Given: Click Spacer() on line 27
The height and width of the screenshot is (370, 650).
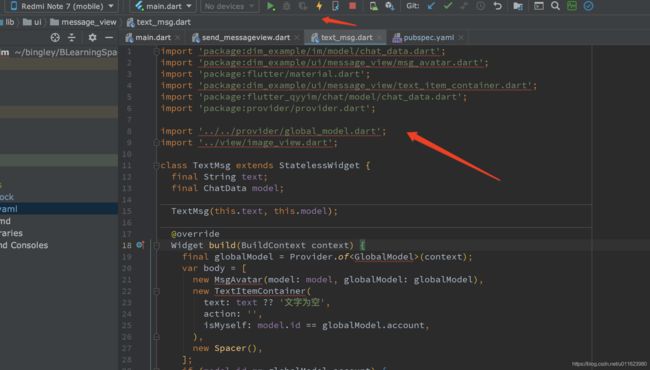Looking at the screenshot, I should tap(235, 348).
